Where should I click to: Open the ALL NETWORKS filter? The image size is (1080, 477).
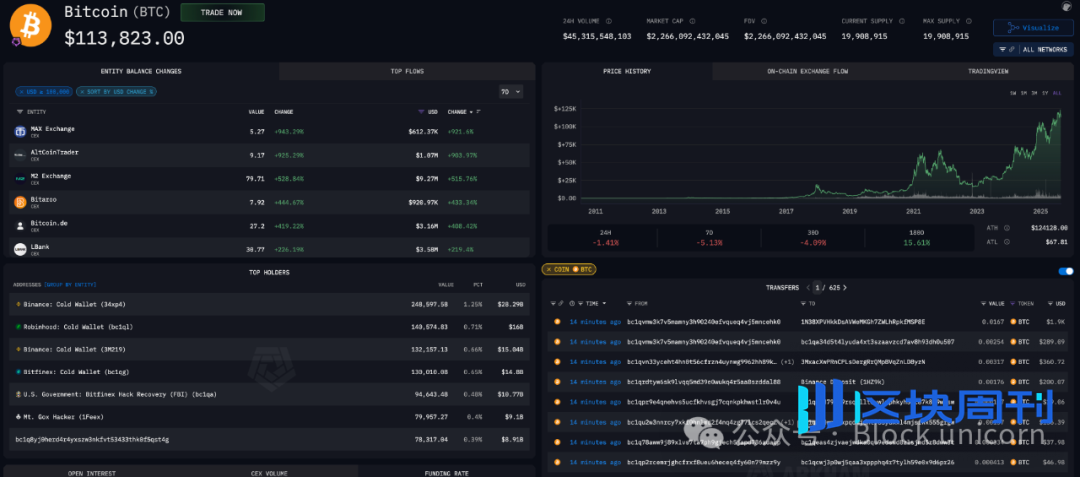[1032, 50]
